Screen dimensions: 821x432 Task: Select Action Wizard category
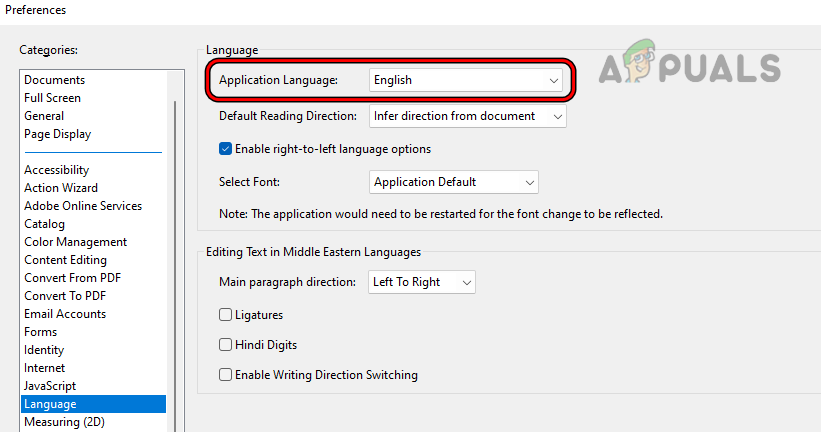(61, 188)
